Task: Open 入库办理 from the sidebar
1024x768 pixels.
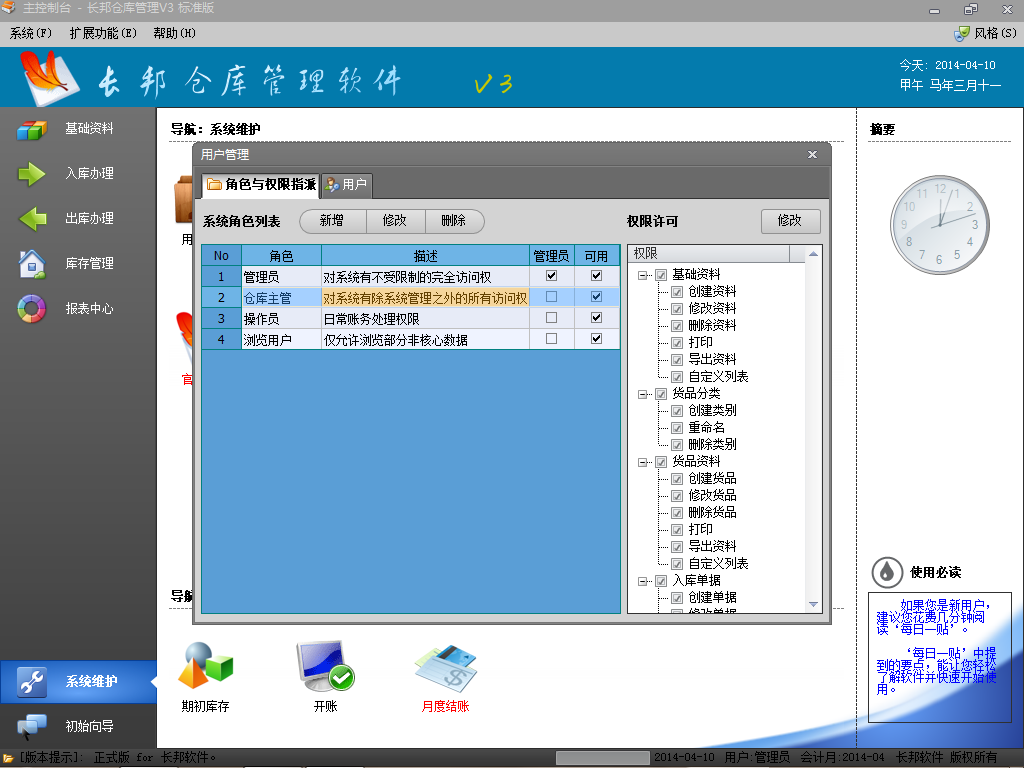Action: [x=32, y=174]
